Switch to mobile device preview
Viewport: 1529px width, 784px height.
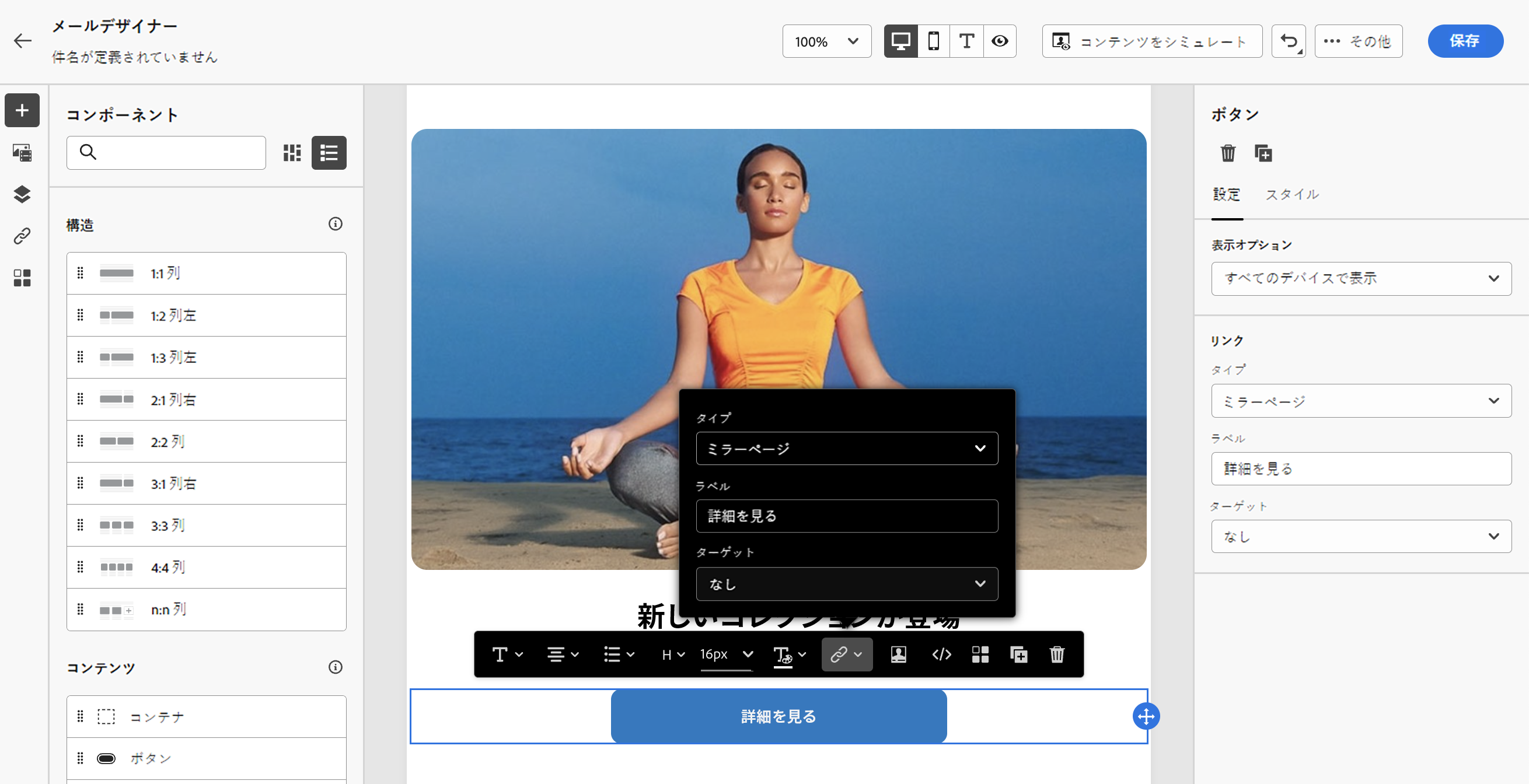click(x=933, y=41)
